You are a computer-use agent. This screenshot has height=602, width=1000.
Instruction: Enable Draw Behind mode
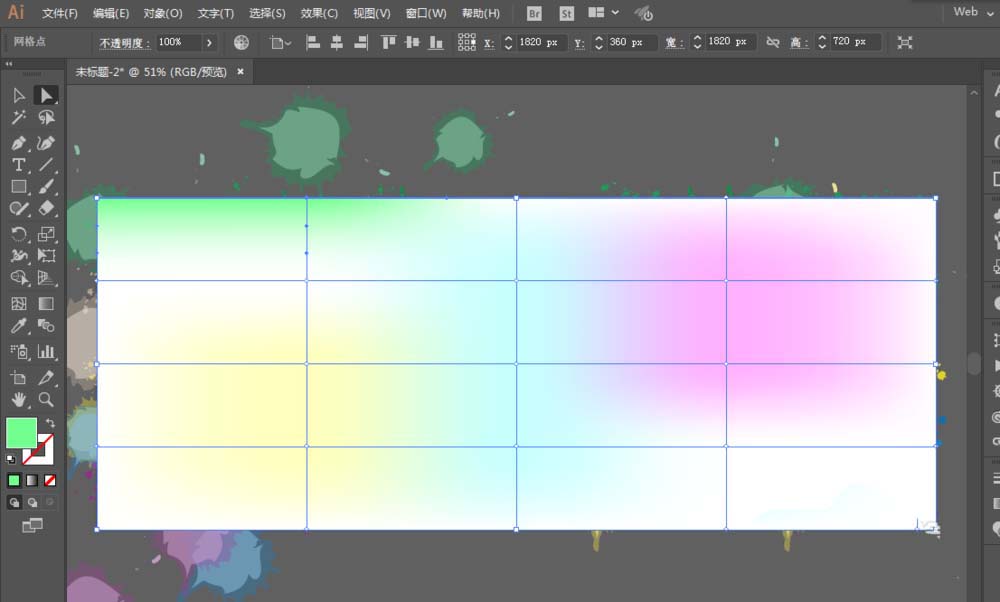32,503
